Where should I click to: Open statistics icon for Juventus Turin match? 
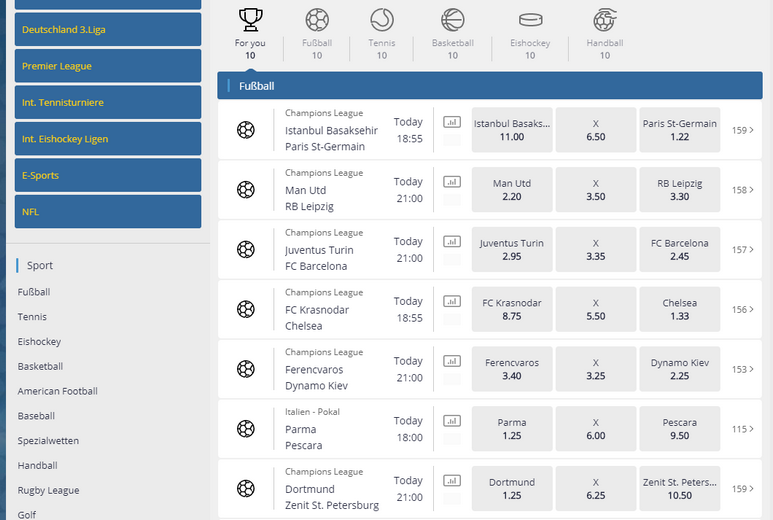pyautogui.click(x=452, y=242)
